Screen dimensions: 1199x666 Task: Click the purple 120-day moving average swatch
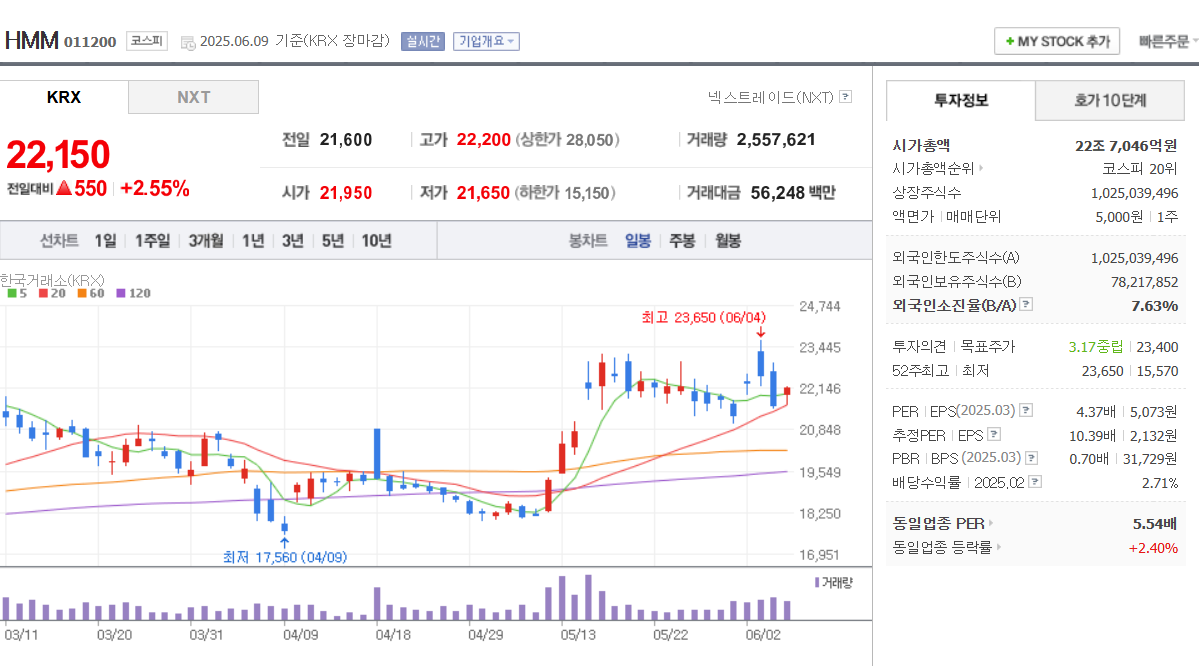[121, 293]
